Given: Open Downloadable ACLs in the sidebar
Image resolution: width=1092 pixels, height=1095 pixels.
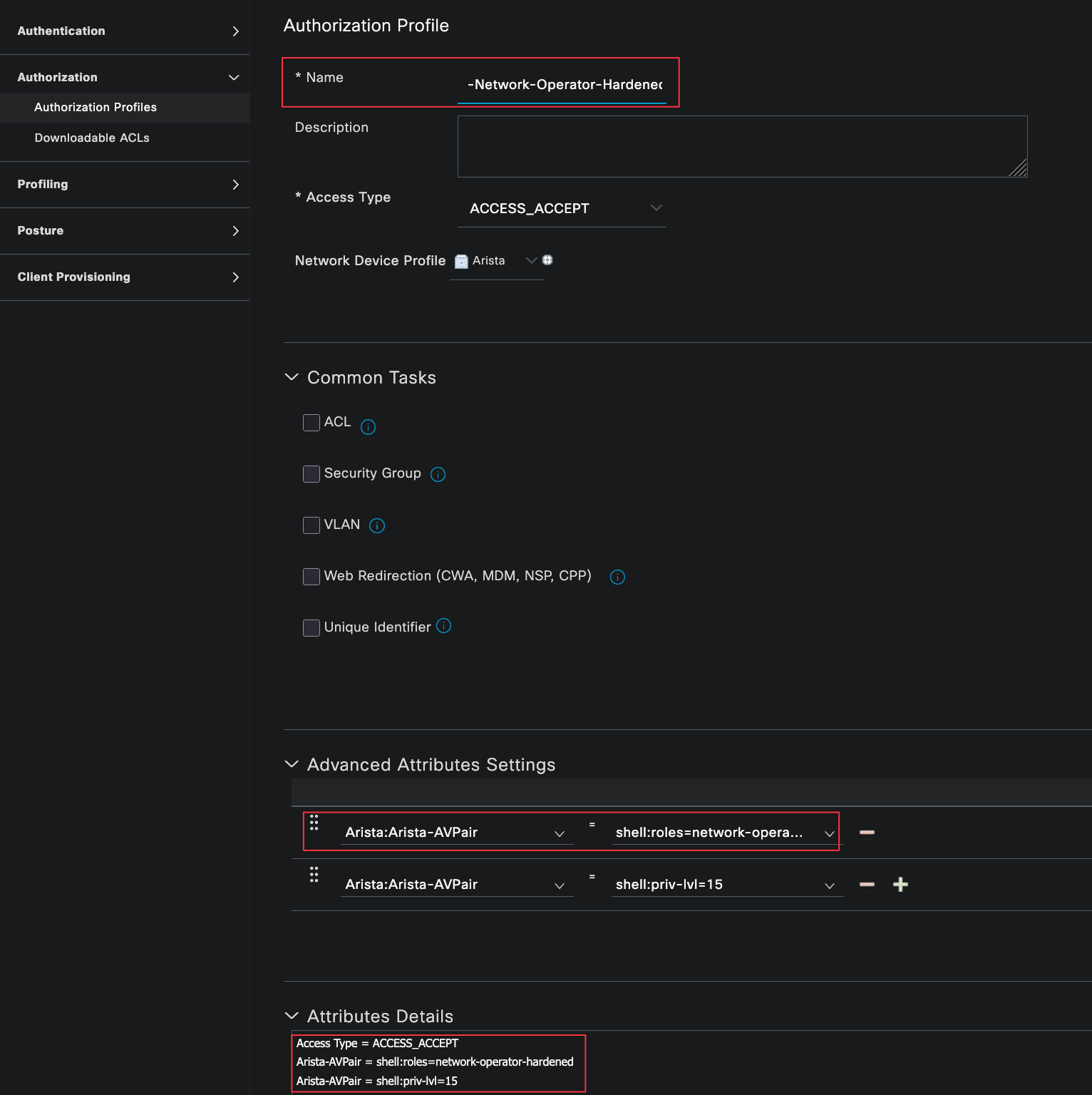Looking at the screenshot, I should coord(92,138).
